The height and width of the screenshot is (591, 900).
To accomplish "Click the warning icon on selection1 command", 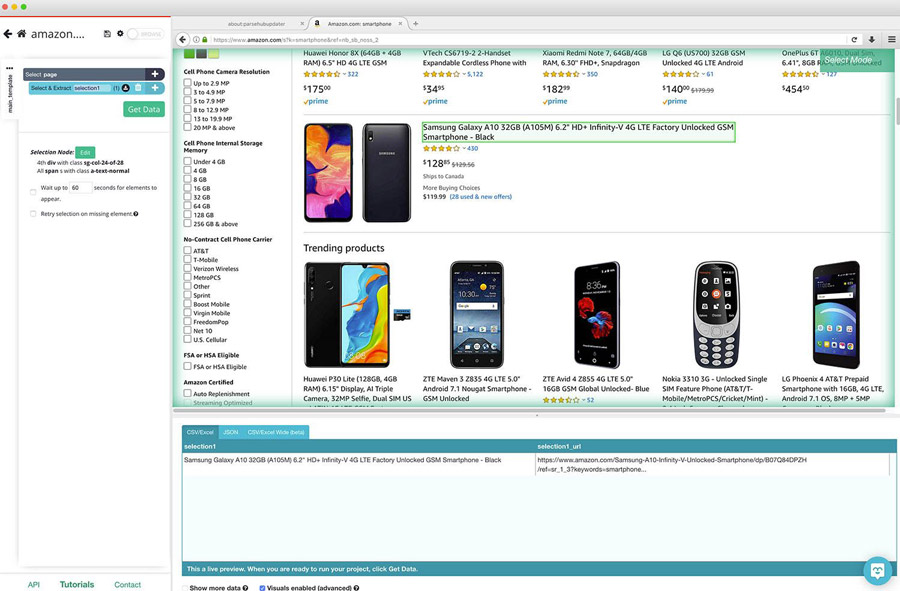I will point(126,88).
